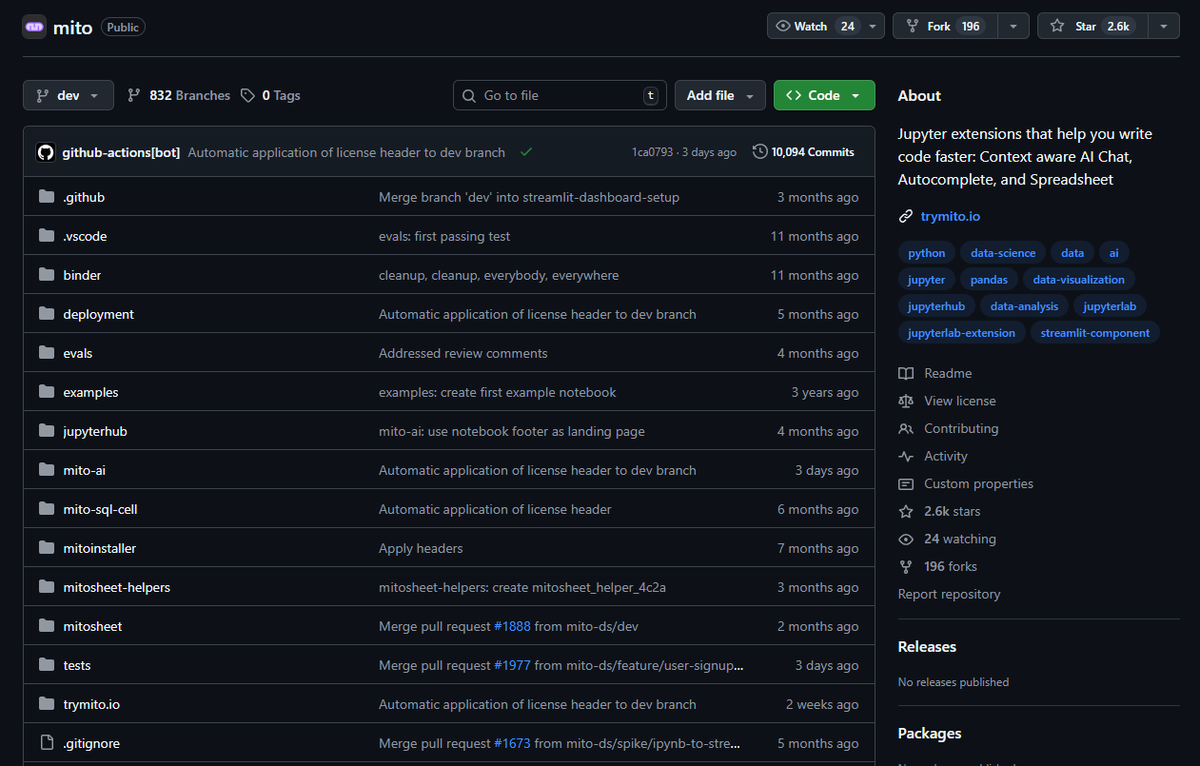Viewport: 1200px width, 766px height.
Task: Open the Releases section heading link
Action: [x=927, y=646]
